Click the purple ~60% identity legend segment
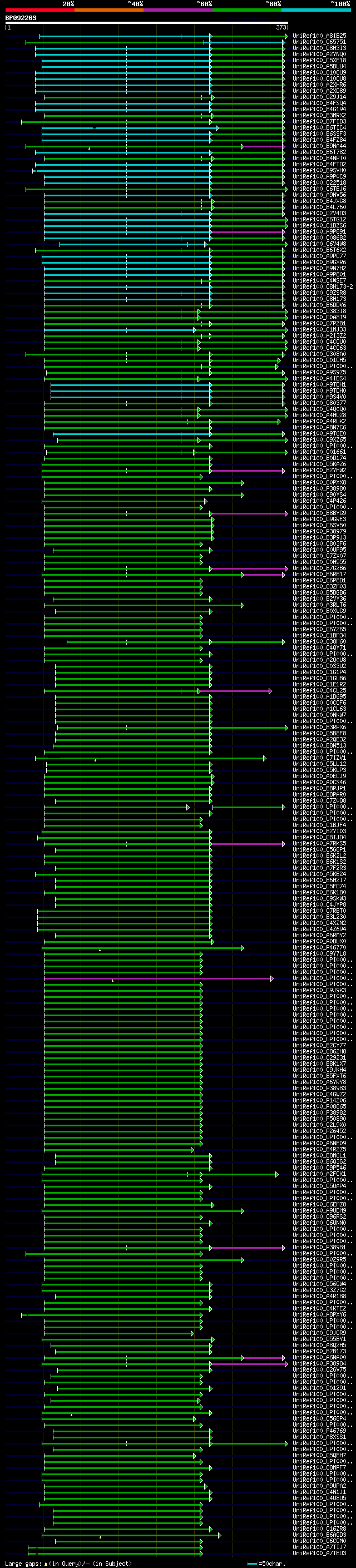The width and height of the screenshot is (356, 1568). [179, 10]
